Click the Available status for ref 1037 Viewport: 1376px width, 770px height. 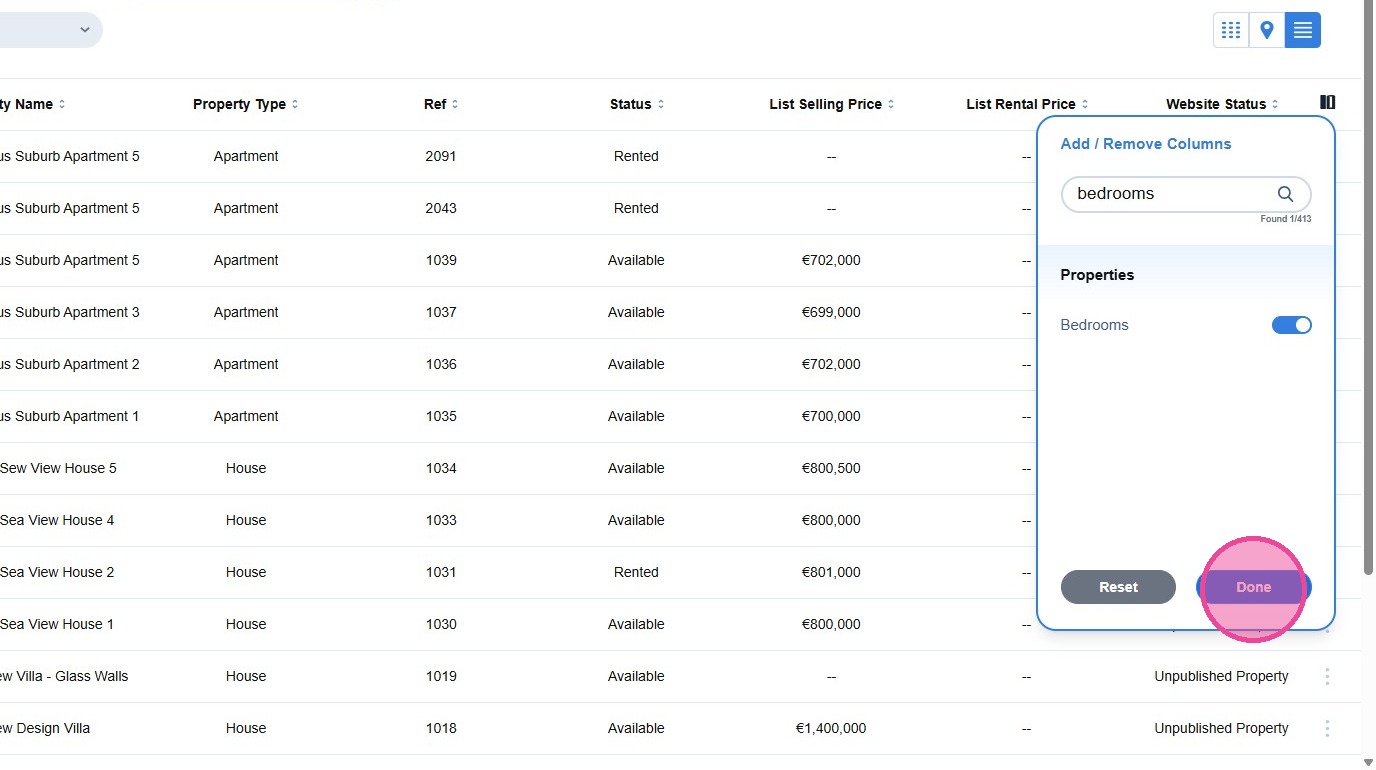[x=636, y=312]
